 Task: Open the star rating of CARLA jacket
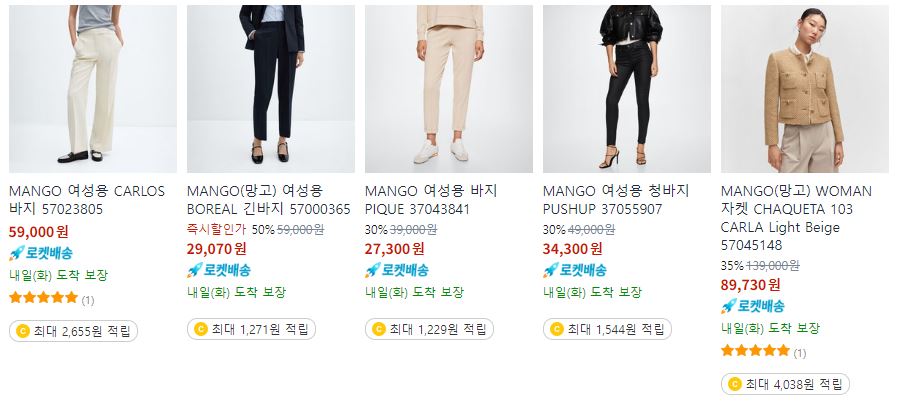click(755, 350)
